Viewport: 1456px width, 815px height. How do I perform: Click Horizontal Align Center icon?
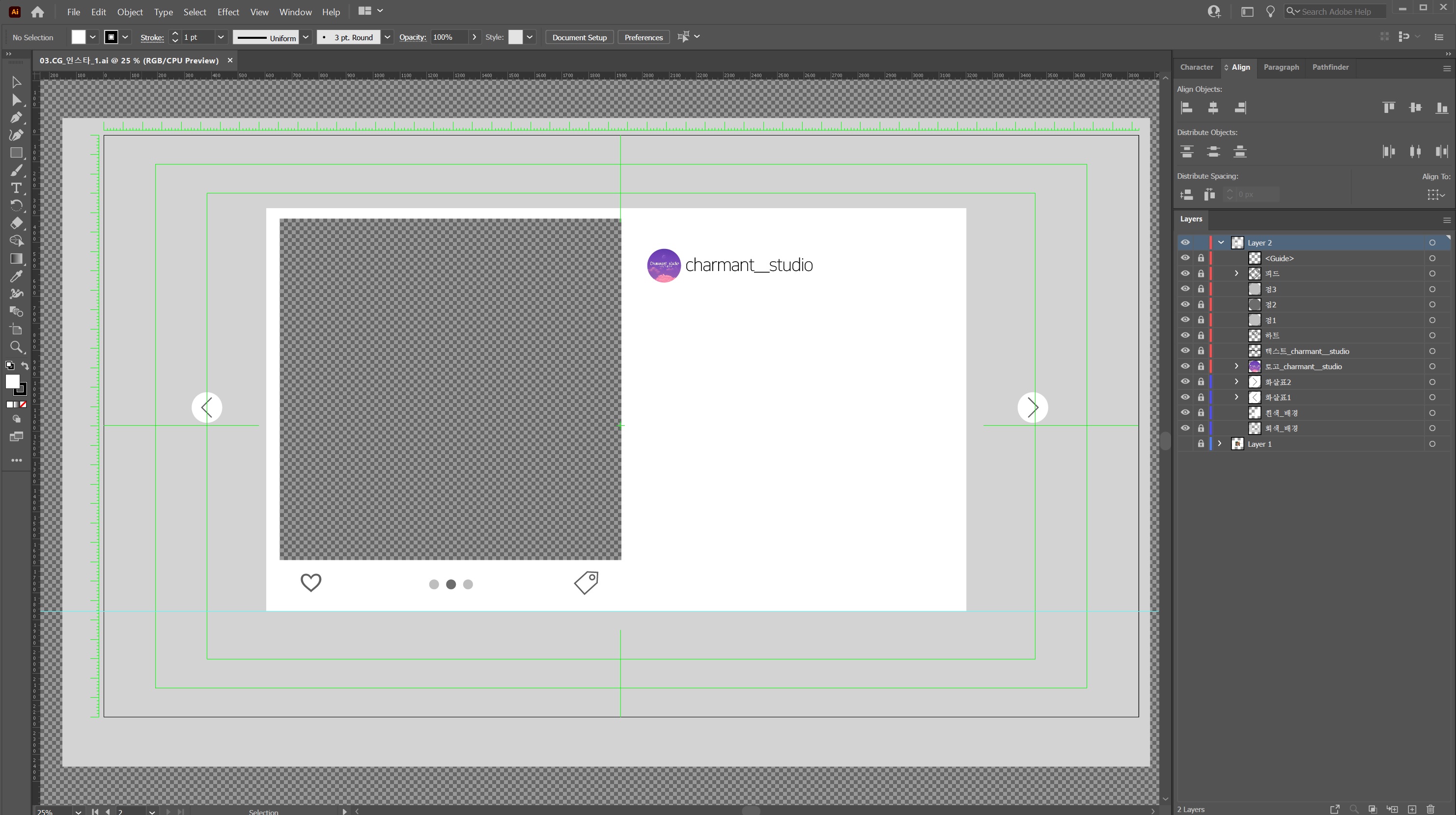pyautogui.click(x=1213, y=108)
